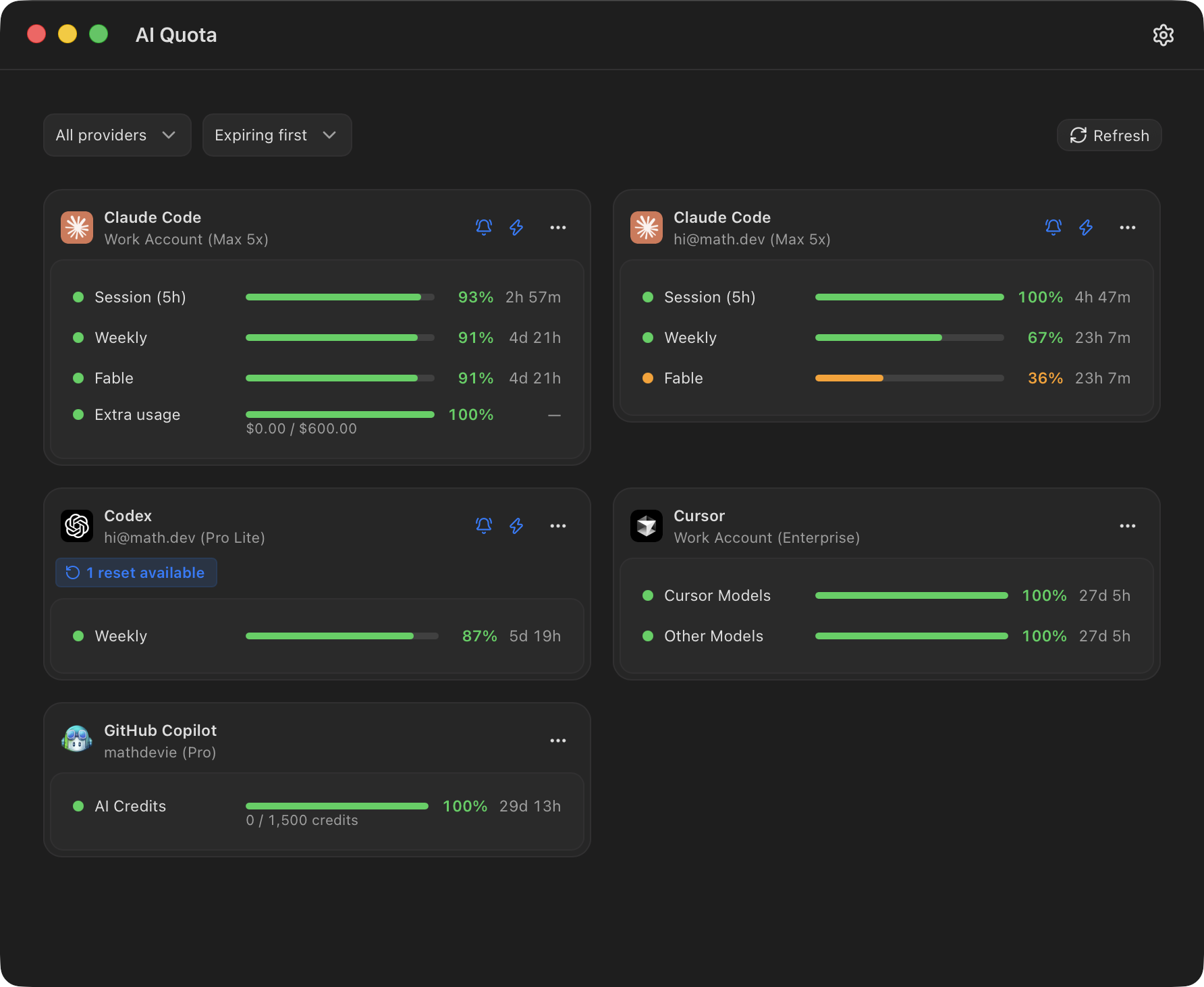The width and height of the screenshot is (1204, 987).
Task: Click the GitHub Copilot card title
Action: point(161,730)
